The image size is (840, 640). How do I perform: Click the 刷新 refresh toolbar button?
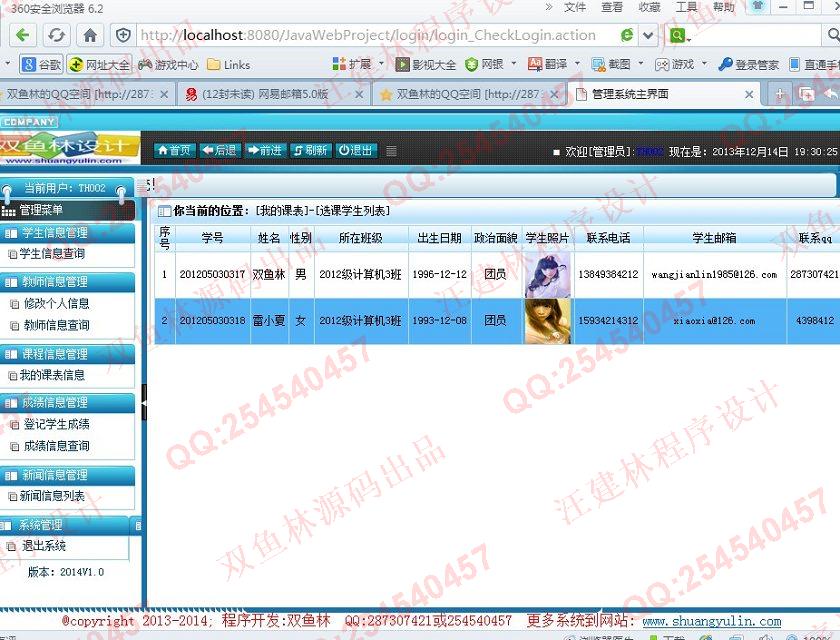[311, 150]
